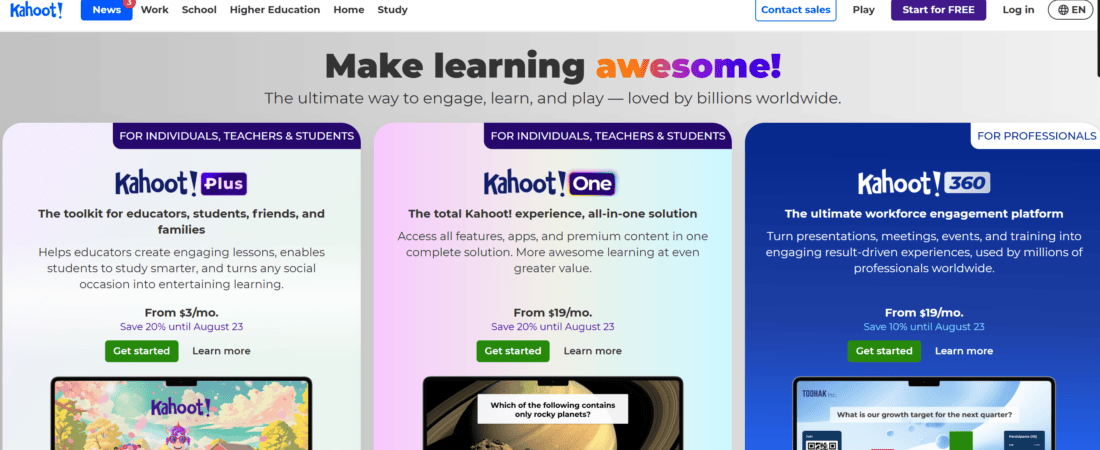Screen dimensions: 1100x450
Task: Click the Kahoot! Plus laptop preview image
Action: click(x=181, y=413)
